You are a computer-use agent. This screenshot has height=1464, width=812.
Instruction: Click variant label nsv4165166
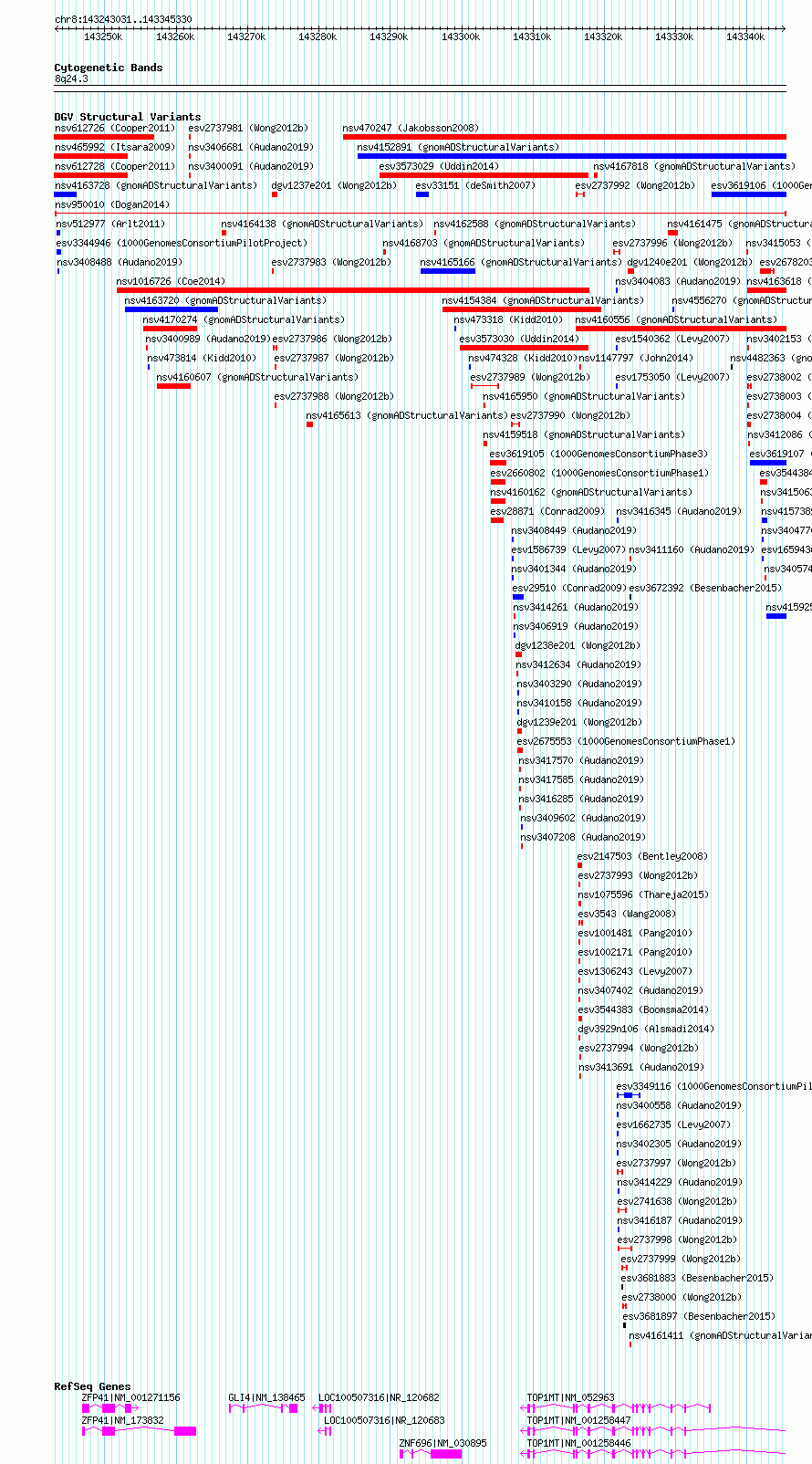(x=522, y=262)
